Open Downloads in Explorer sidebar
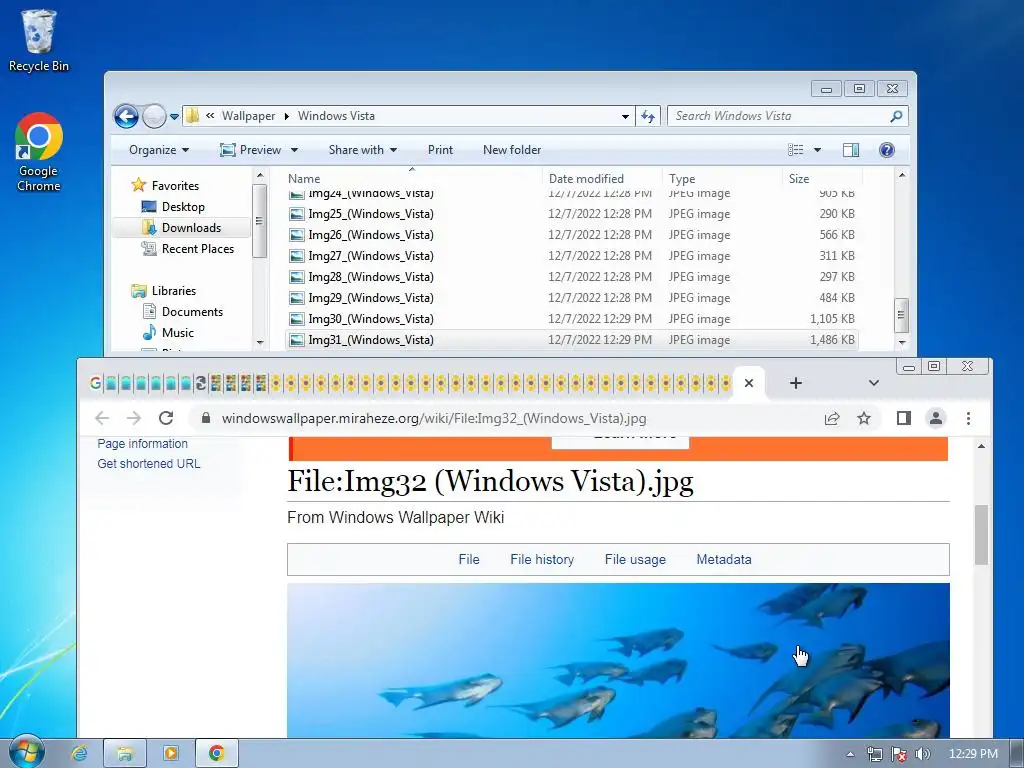Viewport: 1024px width, 768px height. (x=191, y=228)
